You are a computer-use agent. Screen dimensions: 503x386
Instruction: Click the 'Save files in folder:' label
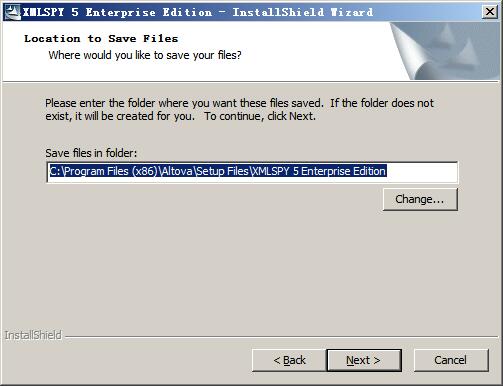click(x=91, y=153)
